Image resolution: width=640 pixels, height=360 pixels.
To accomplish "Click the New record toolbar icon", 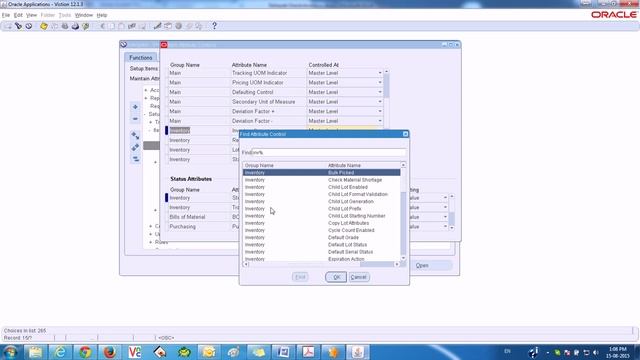I will (x=8, y=26).
